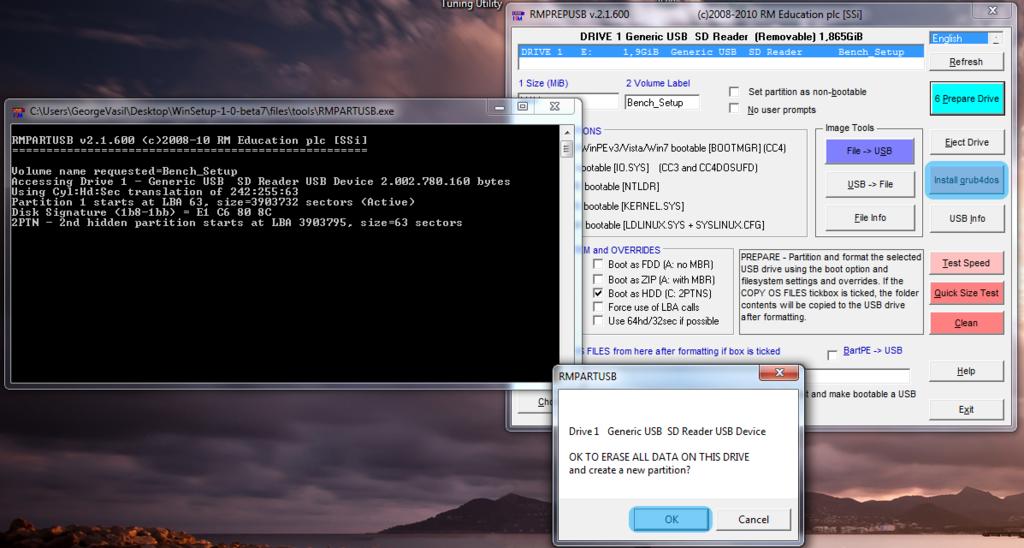Confirm erase by clicking OK
Viewport: 1024px width, 548px height.
(671, 519)
